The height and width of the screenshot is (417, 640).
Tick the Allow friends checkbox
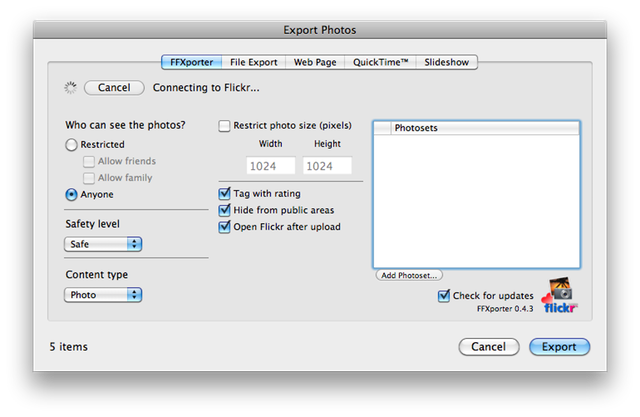point(89,162)
